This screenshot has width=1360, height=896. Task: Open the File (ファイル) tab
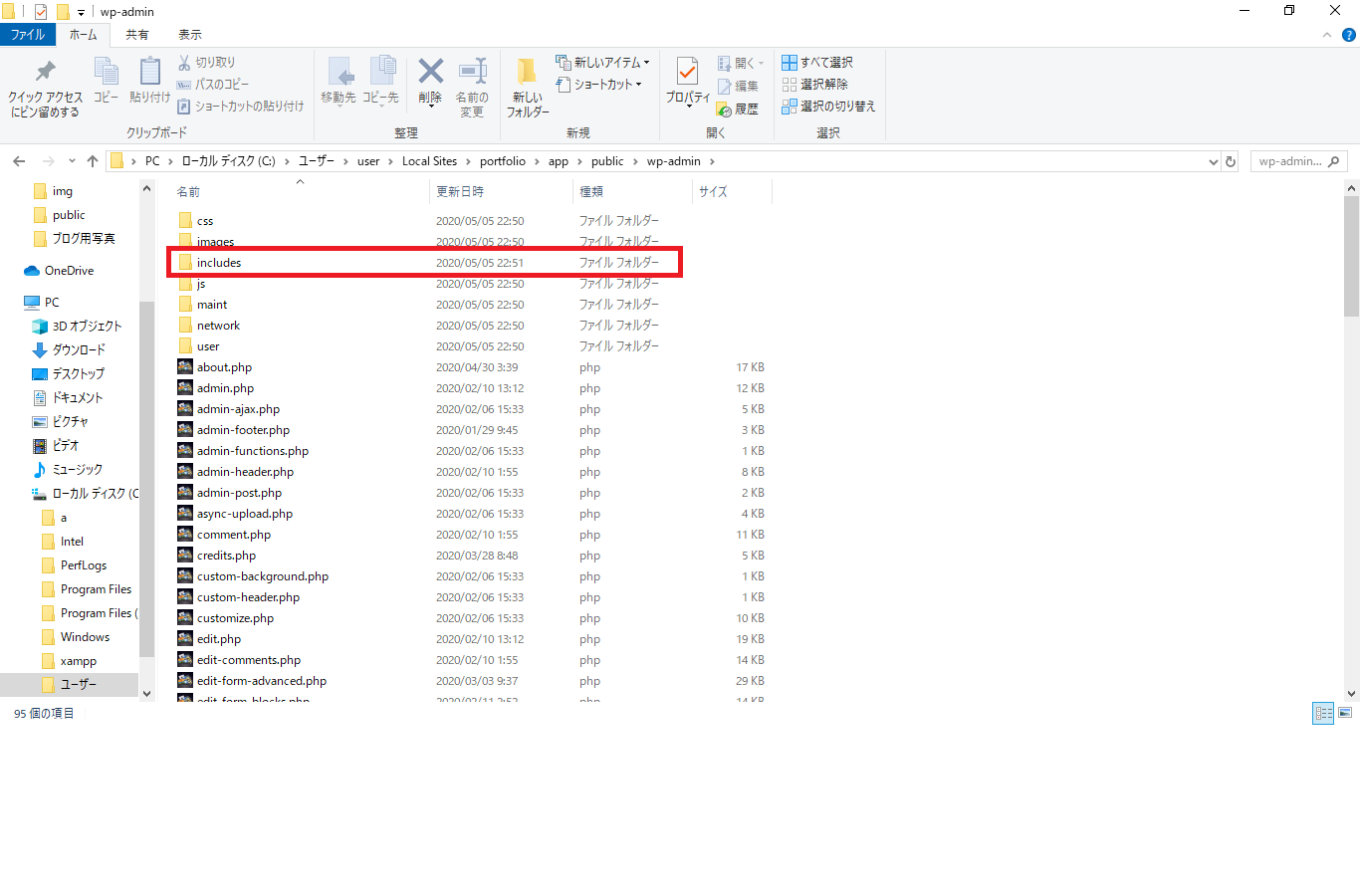point(28,35)
